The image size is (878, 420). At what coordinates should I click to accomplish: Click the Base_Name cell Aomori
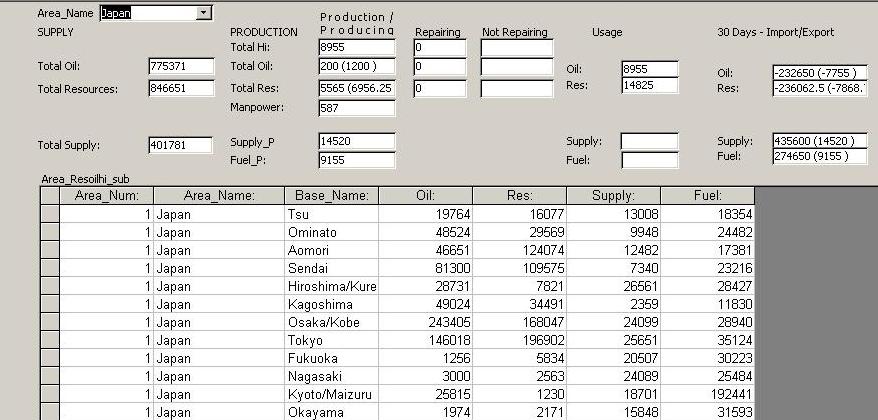pyautogui.click(x=331, y=250)
